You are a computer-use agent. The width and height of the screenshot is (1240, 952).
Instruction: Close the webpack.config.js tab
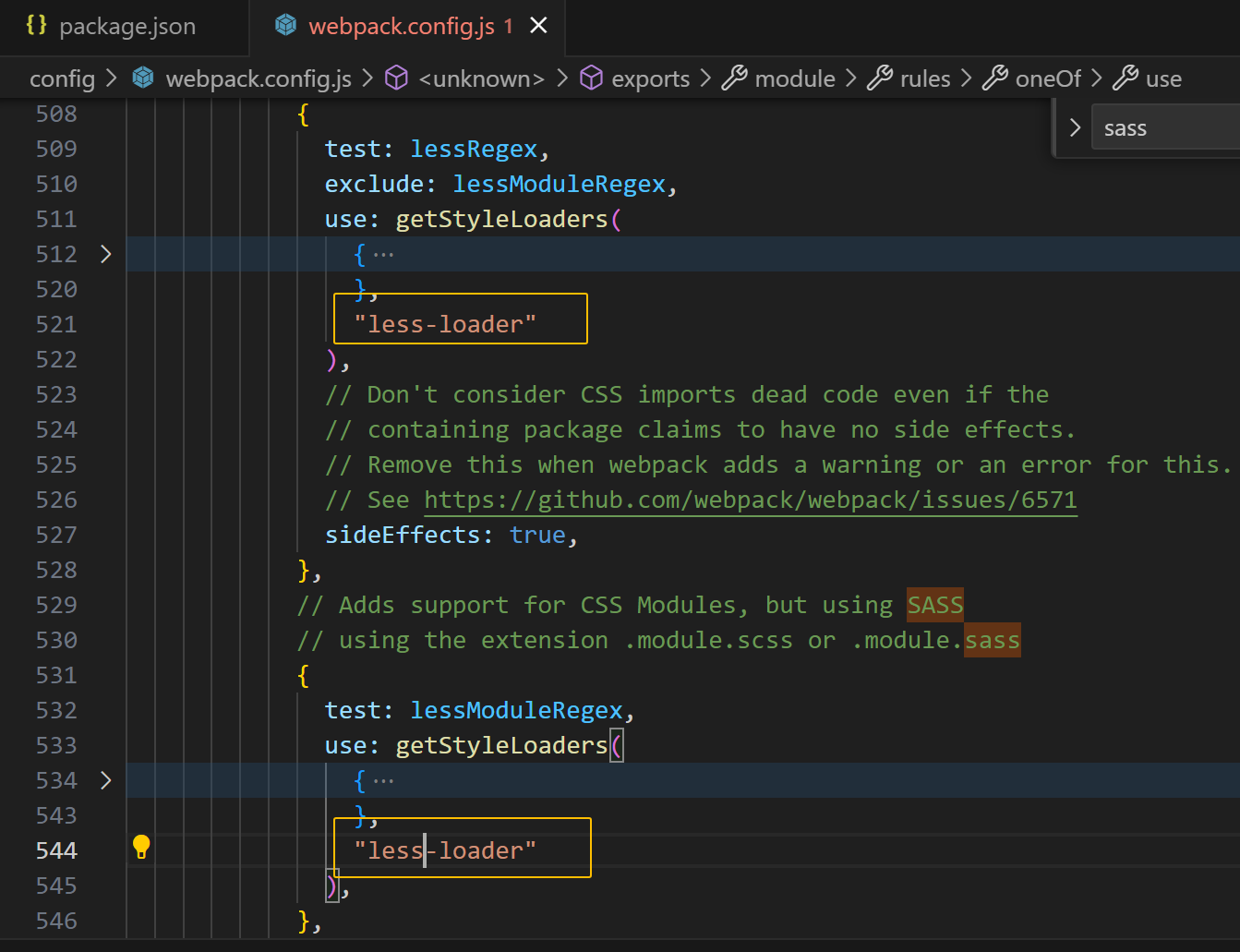538,26
